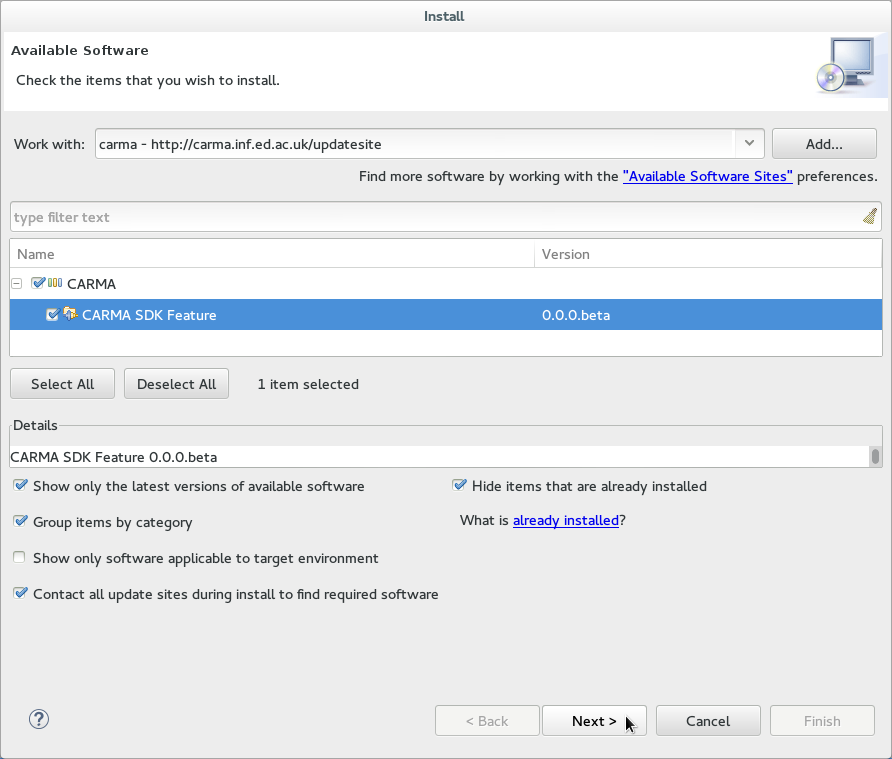Click the CARMA SDK Feature plugin icon
The image size is (892, 759).
tap(70, 314)
